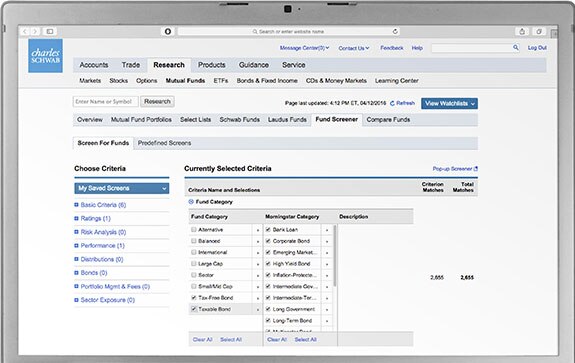Screen dimensions: 575x363
Task: Switch to Compare Funds tab
Action: click(x=388, y=120)
